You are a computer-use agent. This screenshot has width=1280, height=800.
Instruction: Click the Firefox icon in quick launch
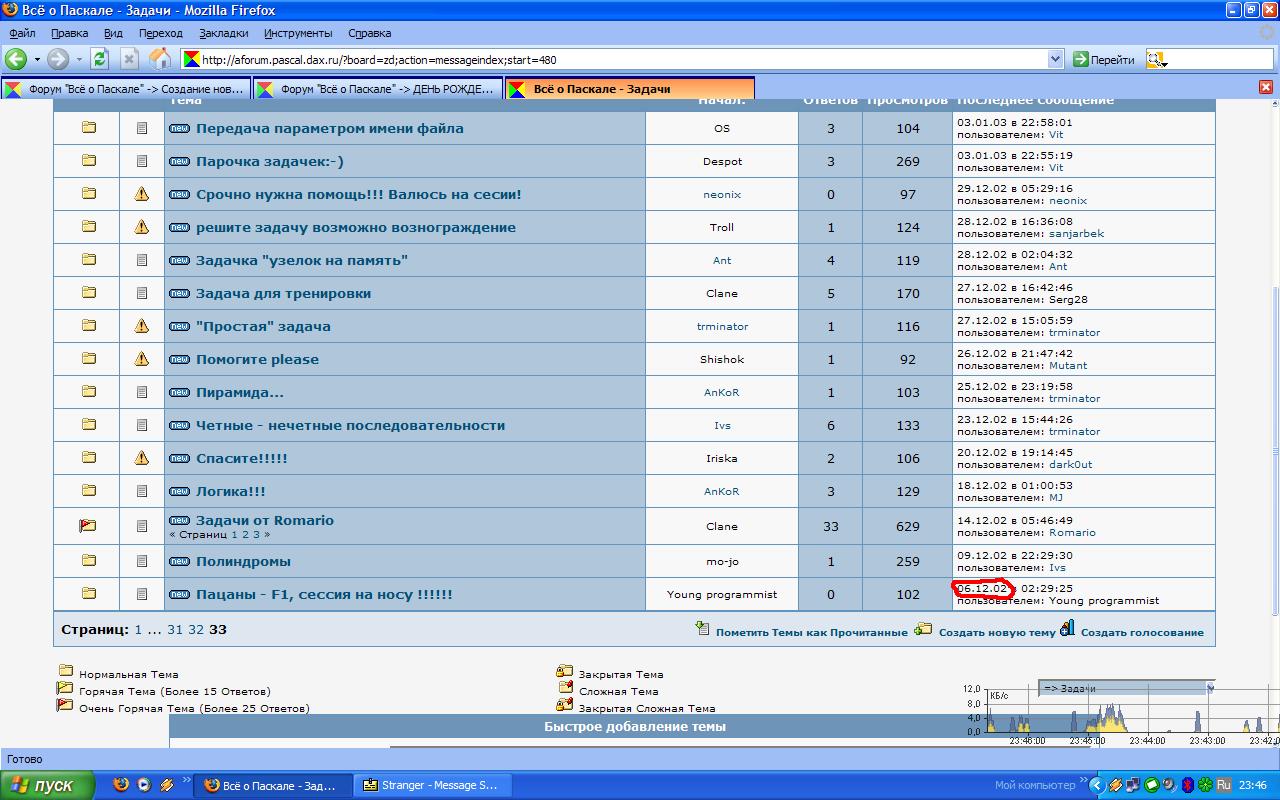click(x=121, y=785)
